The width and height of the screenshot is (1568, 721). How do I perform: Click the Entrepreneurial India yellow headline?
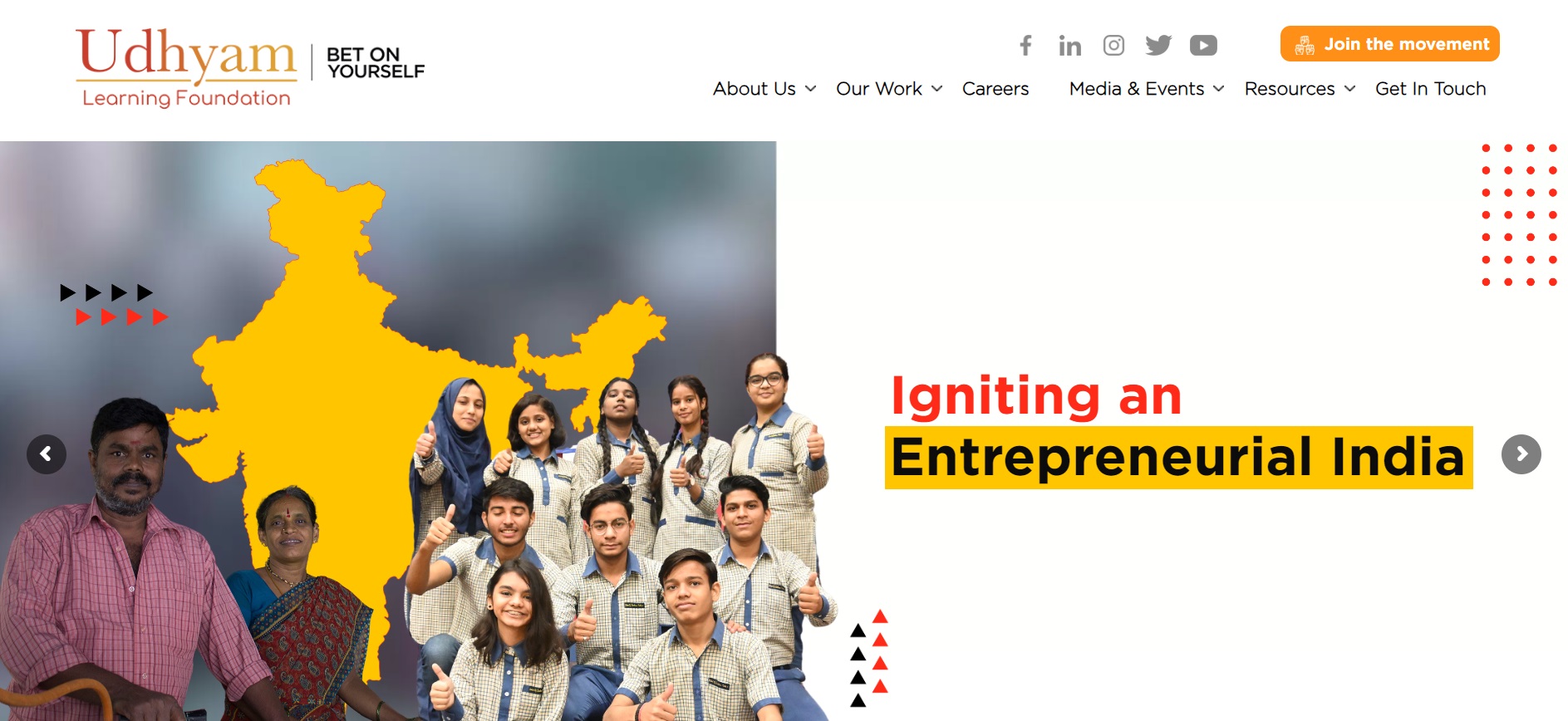(1178, 458)
